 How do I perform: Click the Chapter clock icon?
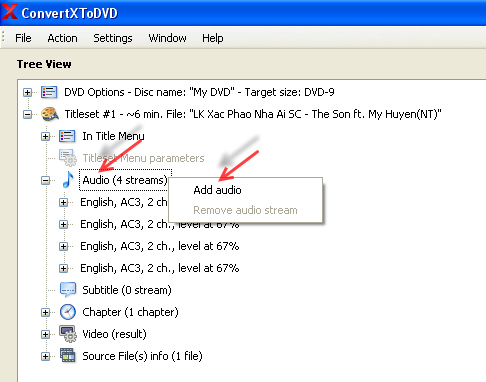point(68,312)
